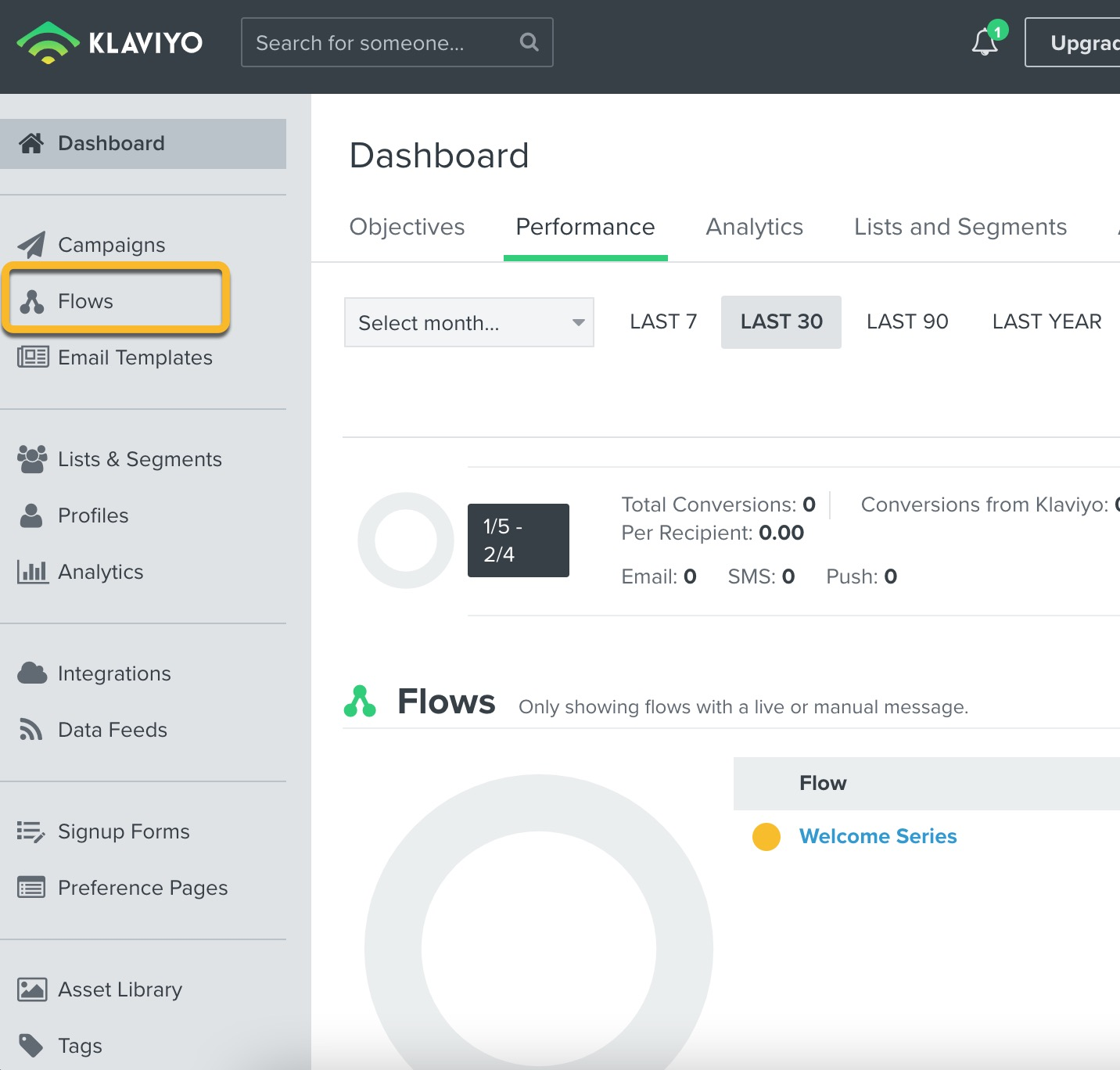Screen dimensions: 1120x1070
Task: Click the Flow column header
Action: (x=823, y=783)
